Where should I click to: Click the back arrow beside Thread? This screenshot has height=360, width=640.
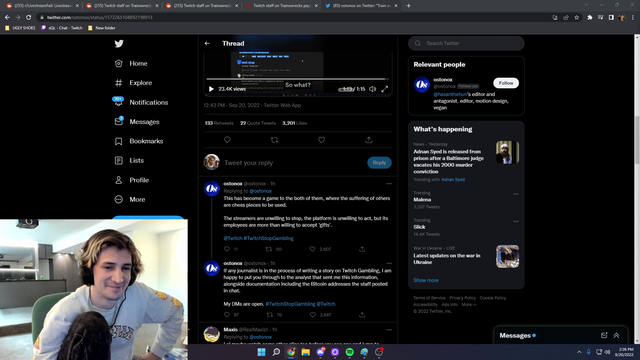coord(207,43)
